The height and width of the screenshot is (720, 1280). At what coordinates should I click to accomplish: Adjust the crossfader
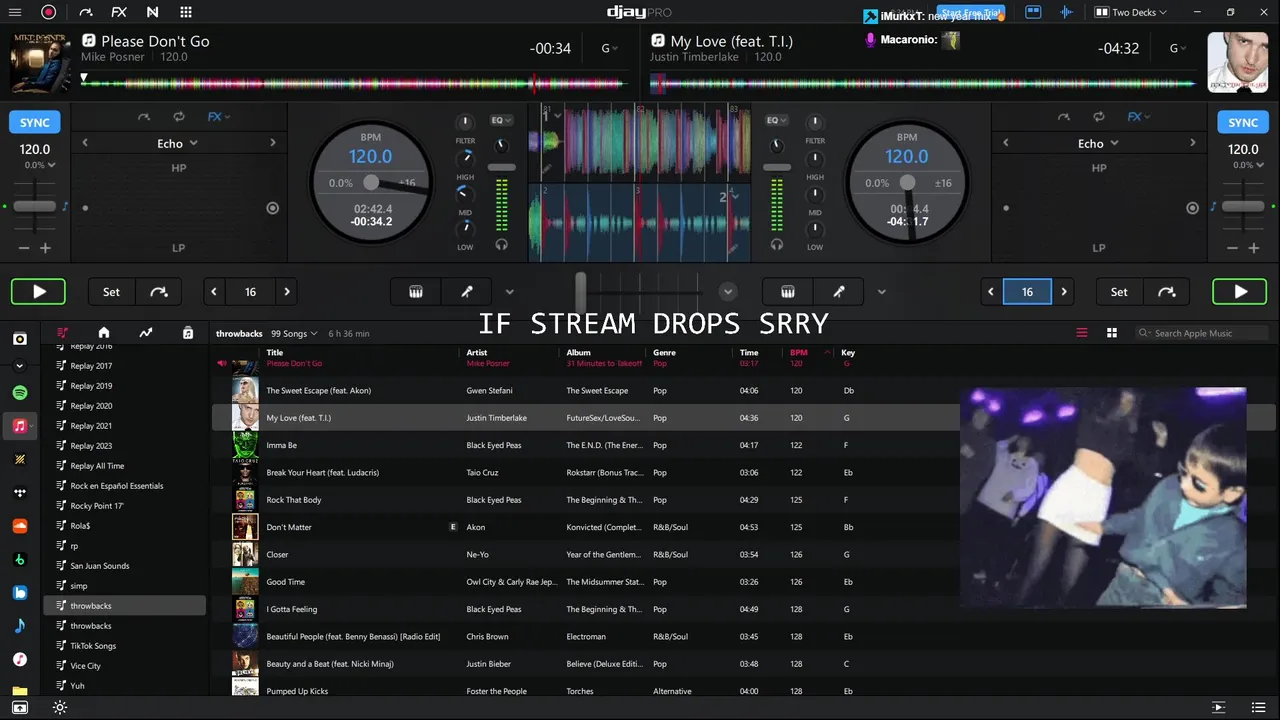click(580, 291)
